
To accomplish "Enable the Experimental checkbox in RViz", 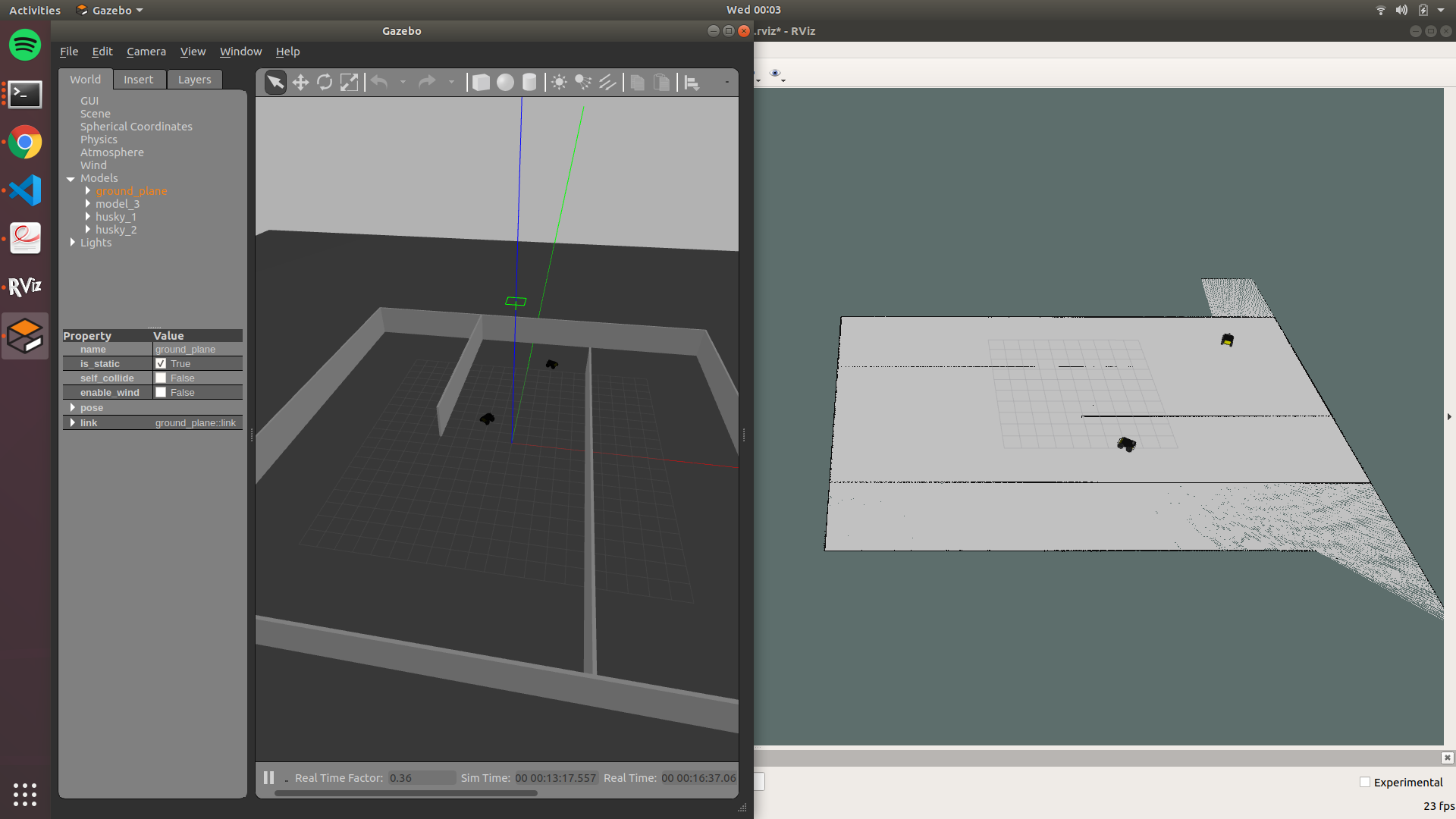I will tap(1365, 782).
